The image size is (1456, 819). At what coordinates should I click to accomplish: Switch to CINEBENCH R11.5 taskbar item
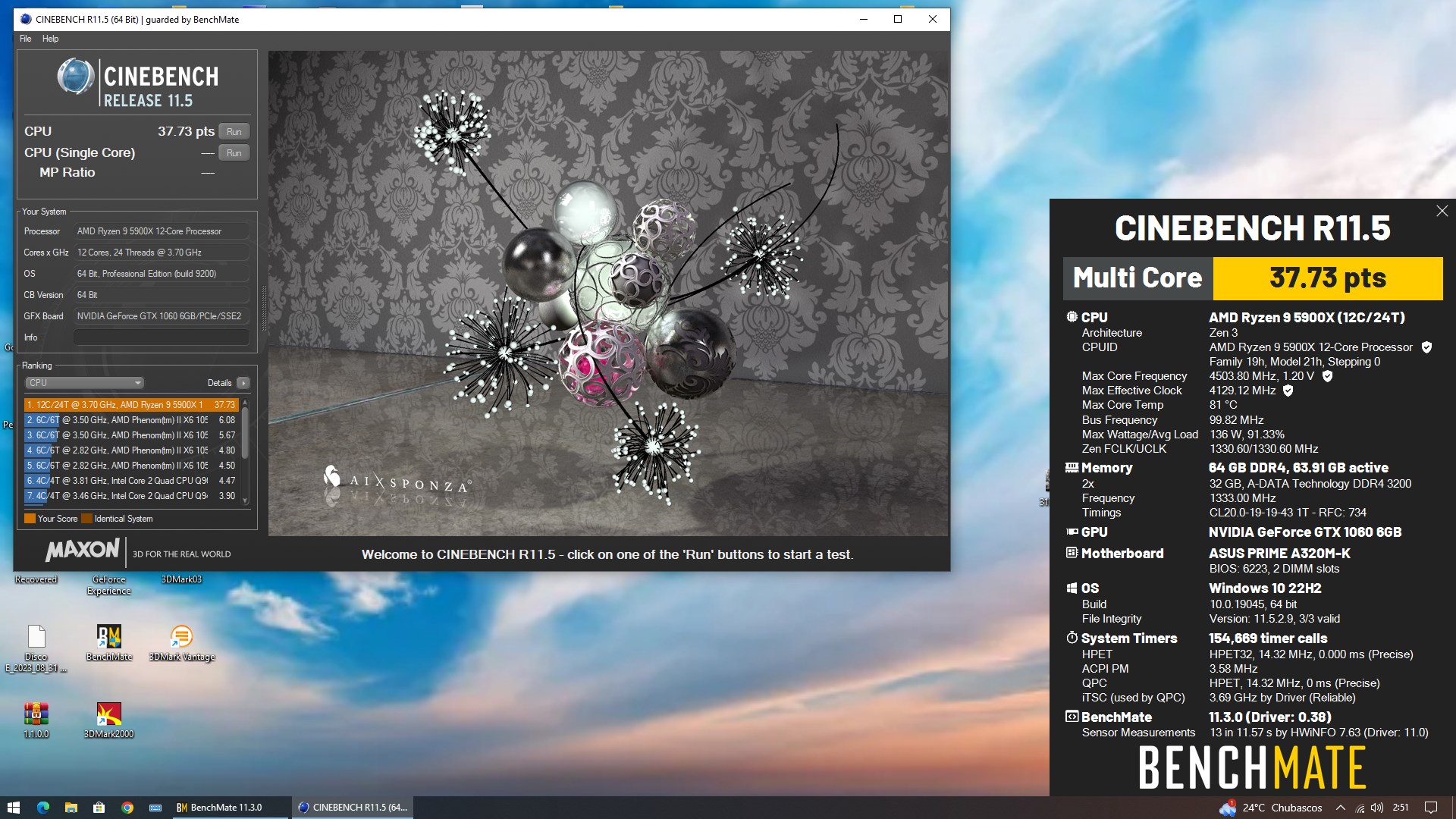[352, 808]
